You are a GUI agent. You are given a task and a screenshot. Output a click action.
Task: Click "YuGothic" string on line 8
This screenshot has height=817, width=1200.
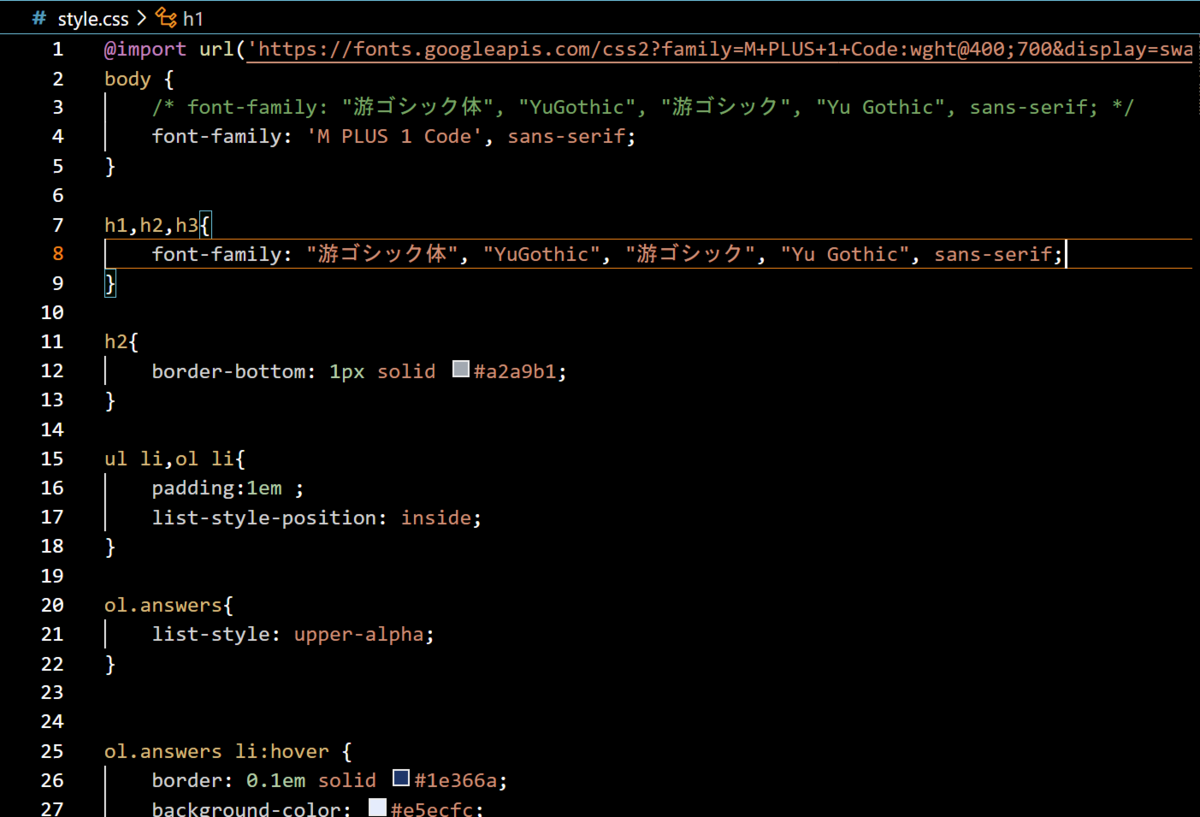click(x=542, y=254)
